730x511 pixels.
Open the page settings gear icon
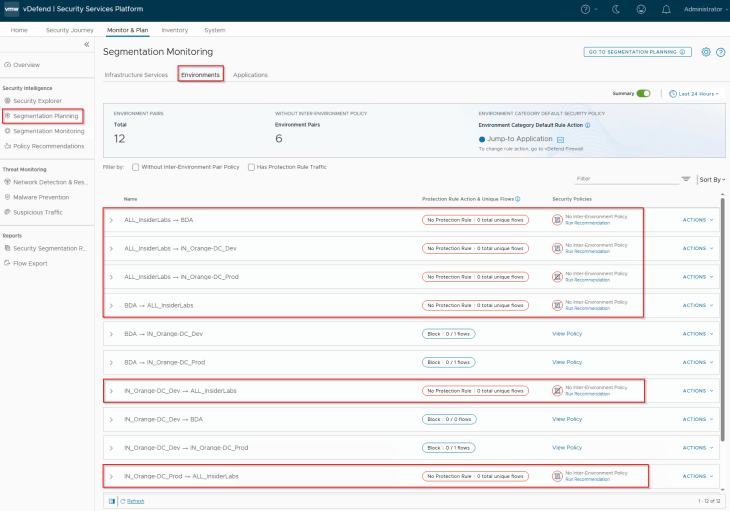click(706, 52)
